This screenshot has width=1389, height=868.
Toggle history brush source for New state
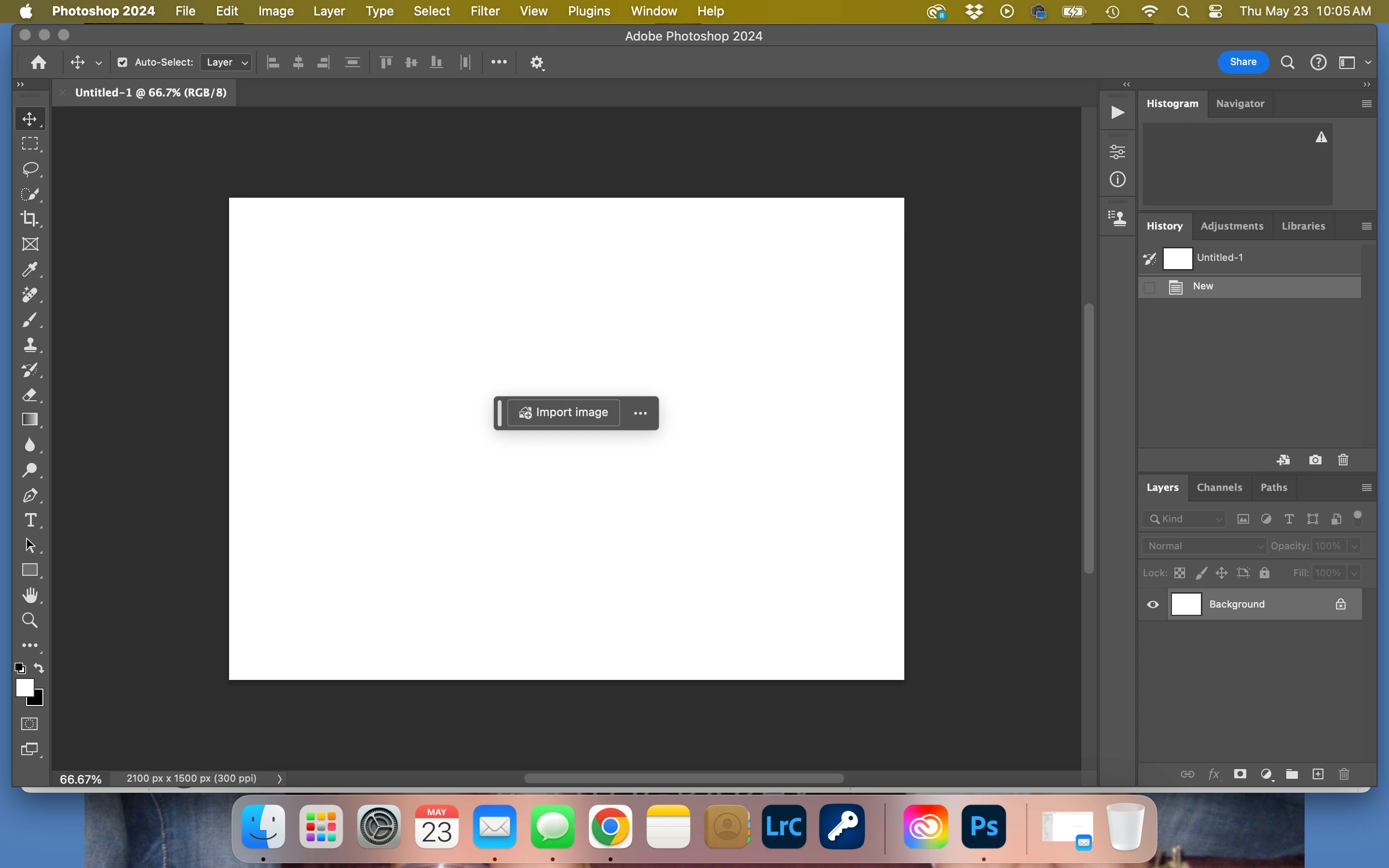(x=1149, y=287)
